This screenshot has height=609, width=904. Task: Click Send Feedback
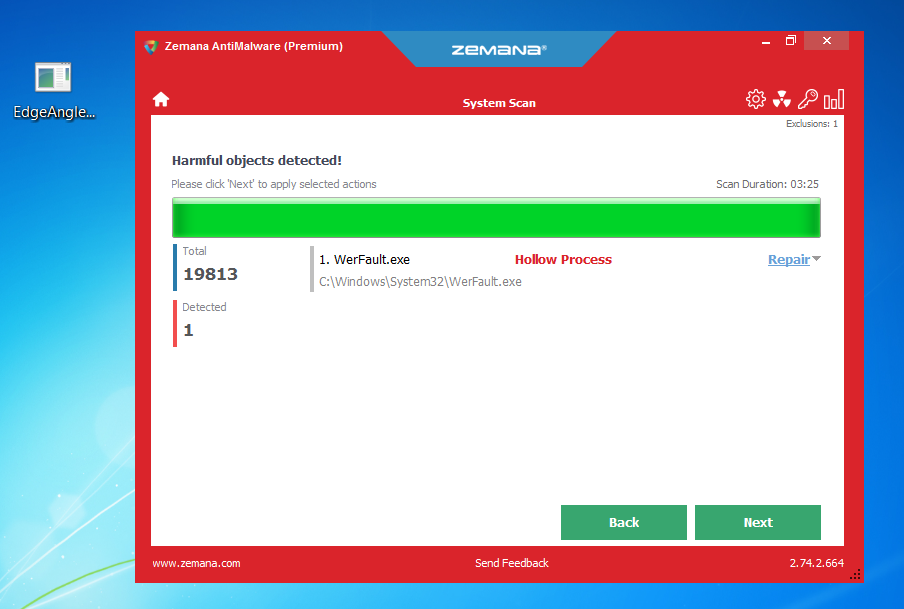pyautogui.click(x=511, y=563)
